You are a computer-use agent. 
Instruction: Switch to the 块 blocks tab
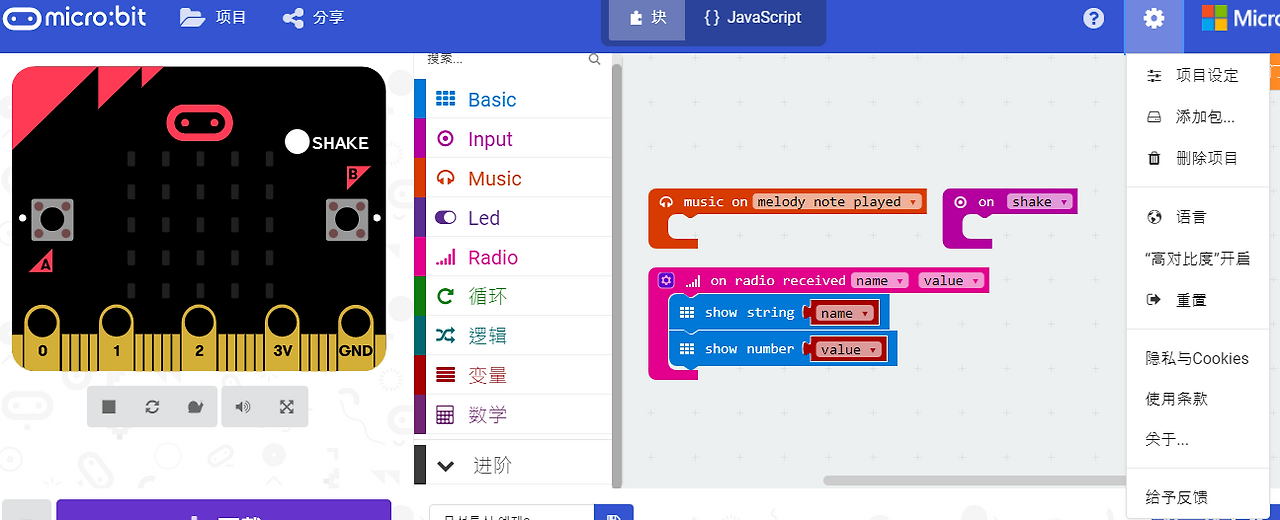pyautogui.click(x=647, y=17)
